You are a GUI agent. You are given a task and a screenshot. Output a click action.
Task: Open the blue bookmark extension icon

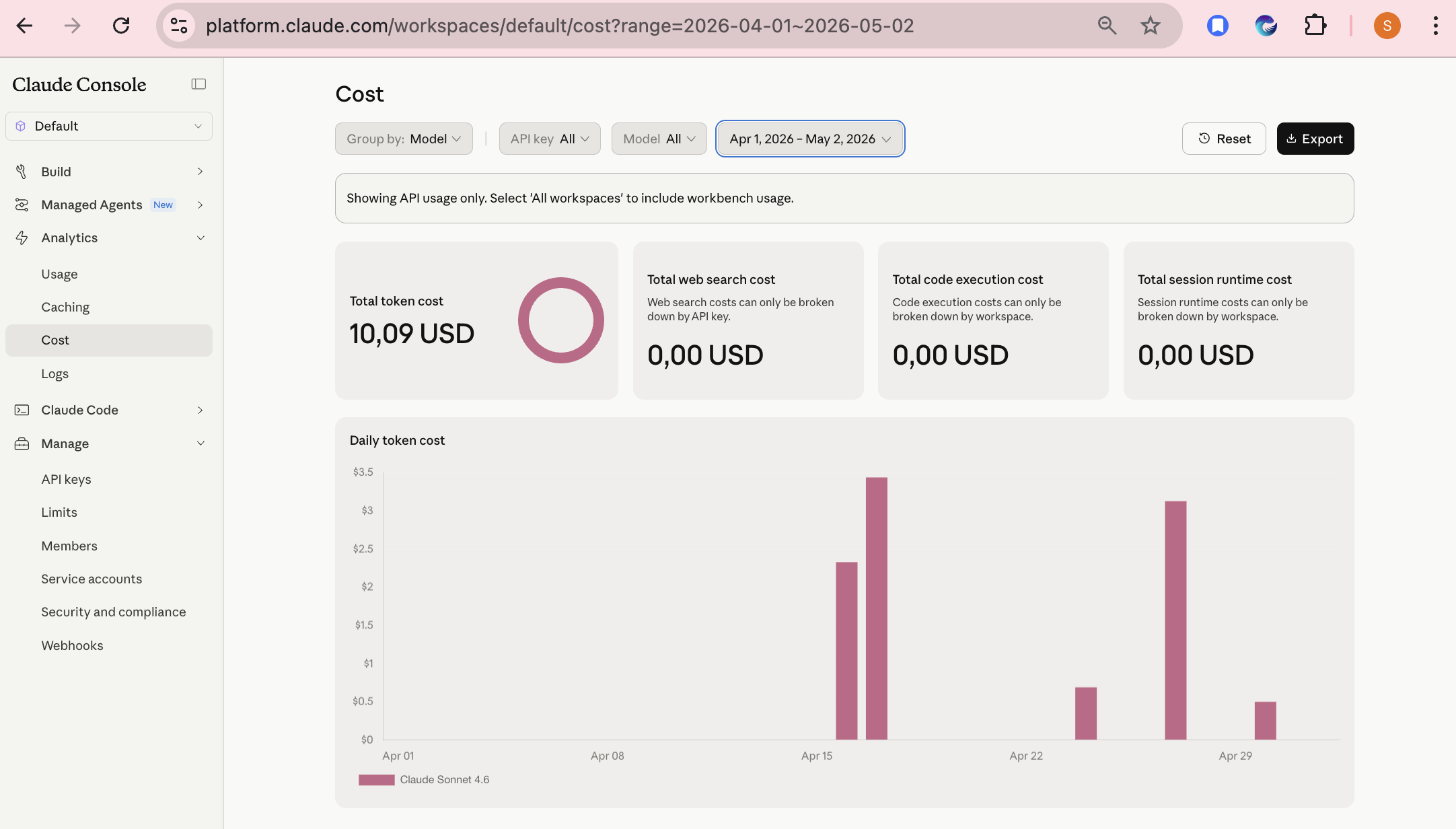[x=1218, y=26]
